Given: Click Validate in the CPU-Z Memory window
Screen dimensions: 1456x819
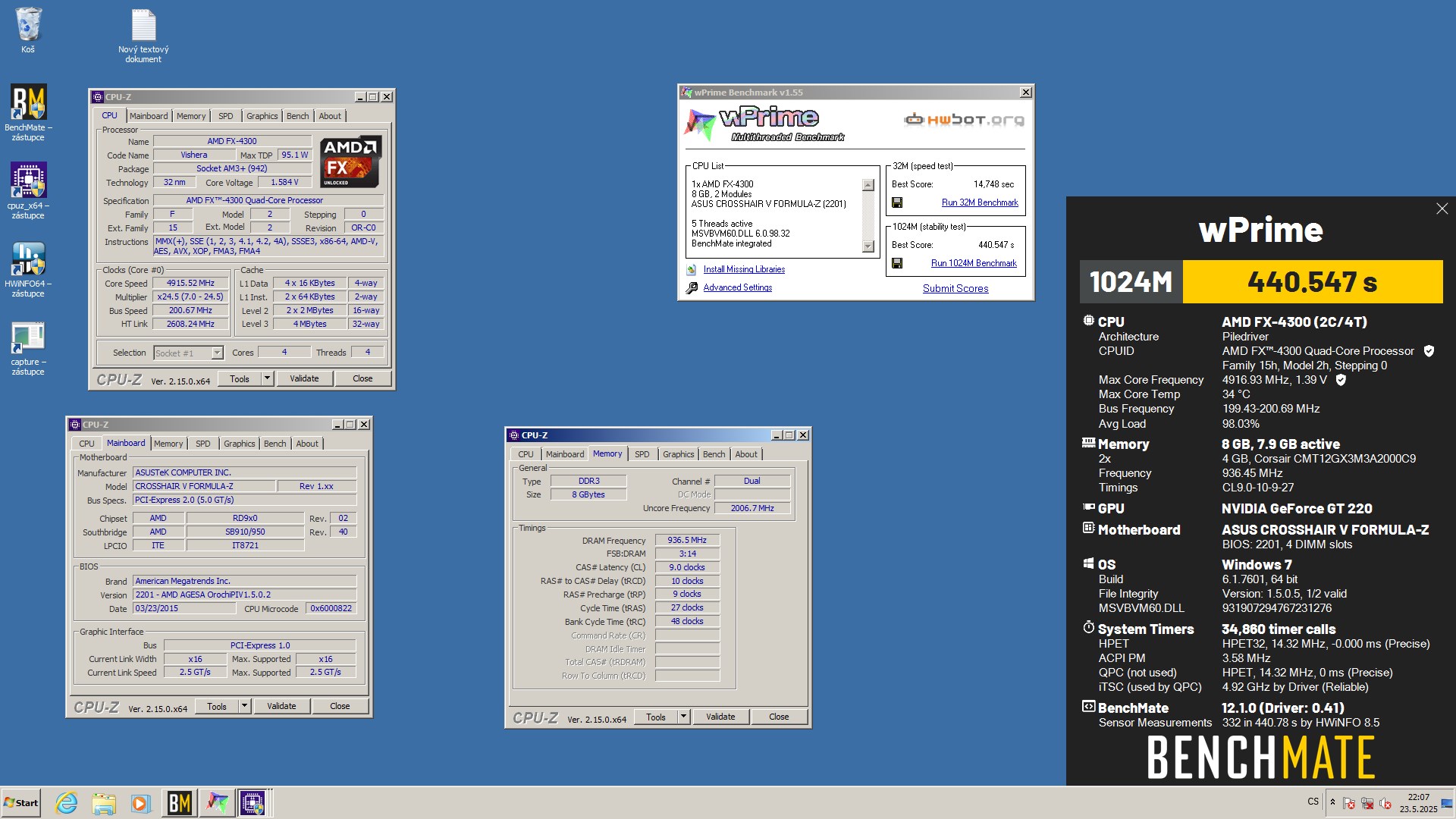Looking at the screenshot, I should [x=720, y=717].
